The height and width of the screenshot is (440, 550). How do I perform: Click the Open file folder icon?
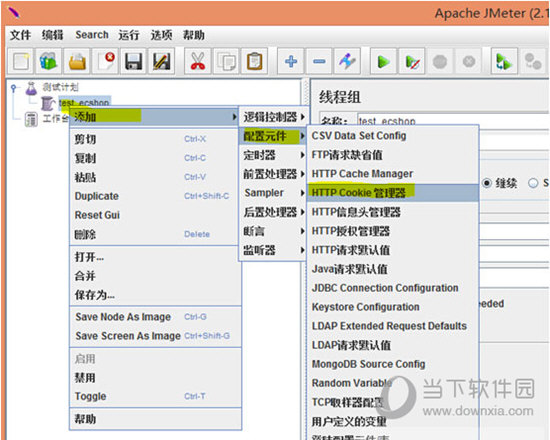pyautogui.click(x=77, y=61)
